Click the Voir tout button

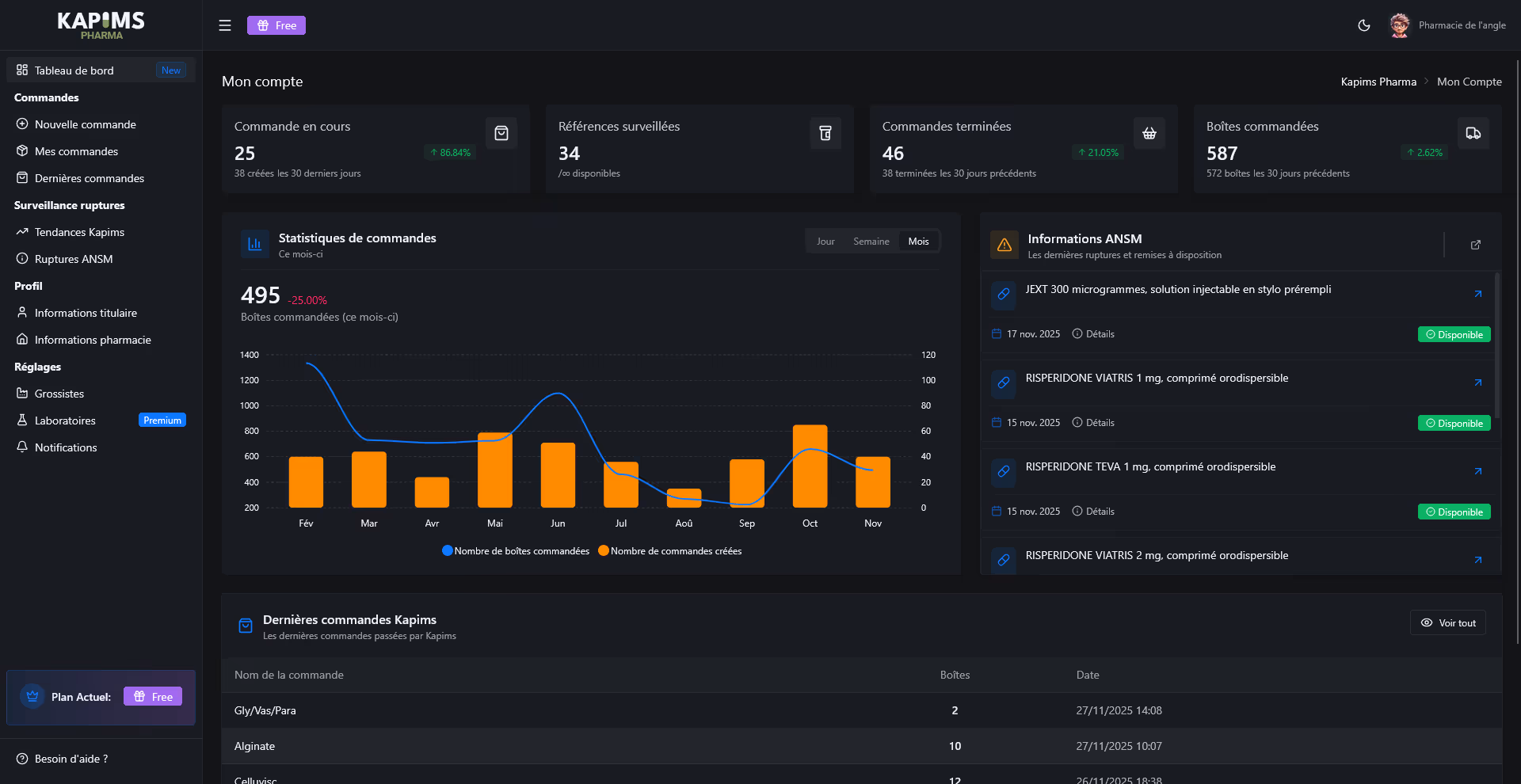1448,622
